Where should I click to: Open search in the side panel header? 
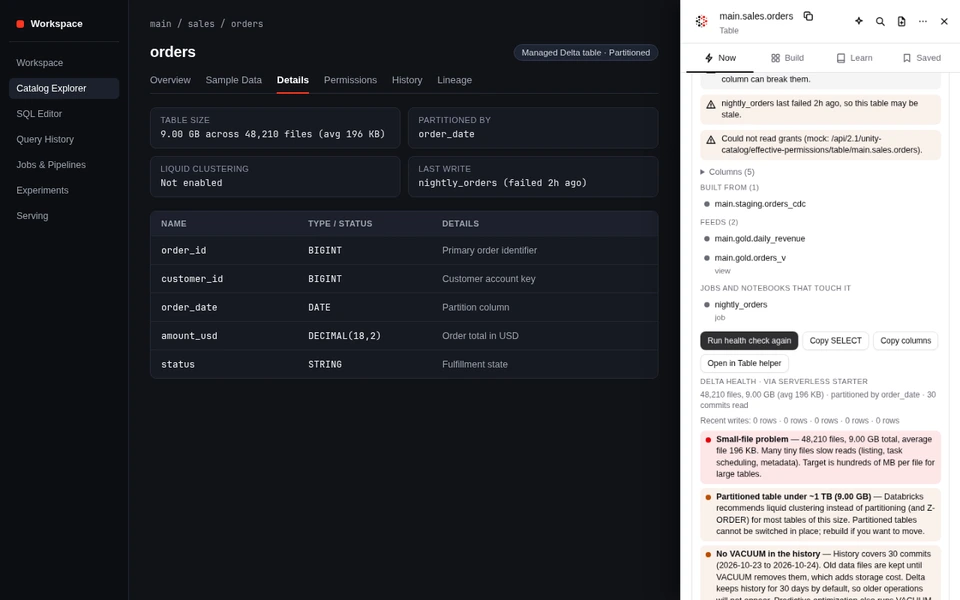[x=880, y=21]
